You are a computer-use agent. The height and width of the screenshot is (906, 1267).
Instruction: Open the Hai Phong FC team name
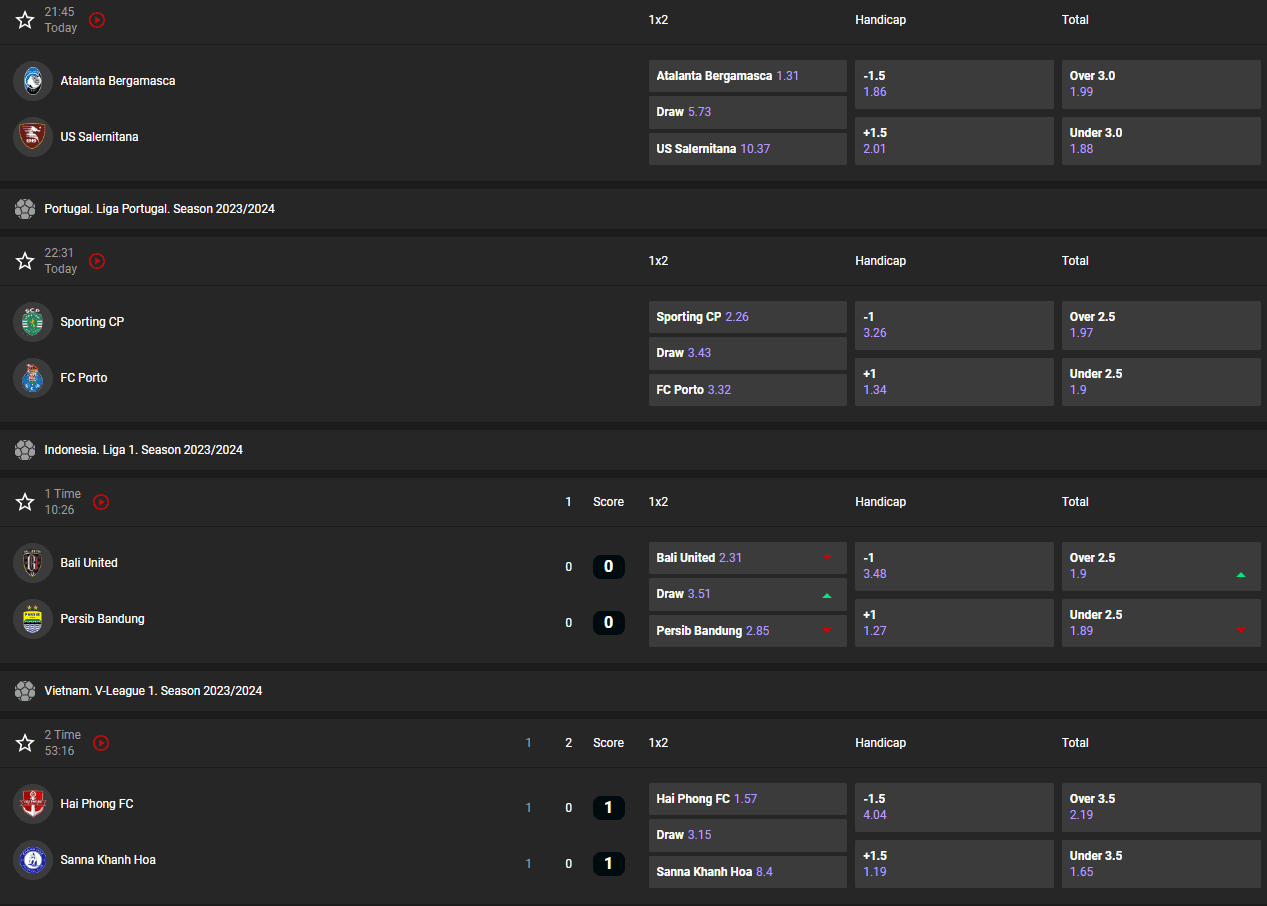pyautogui.click(x=97, y=804)
